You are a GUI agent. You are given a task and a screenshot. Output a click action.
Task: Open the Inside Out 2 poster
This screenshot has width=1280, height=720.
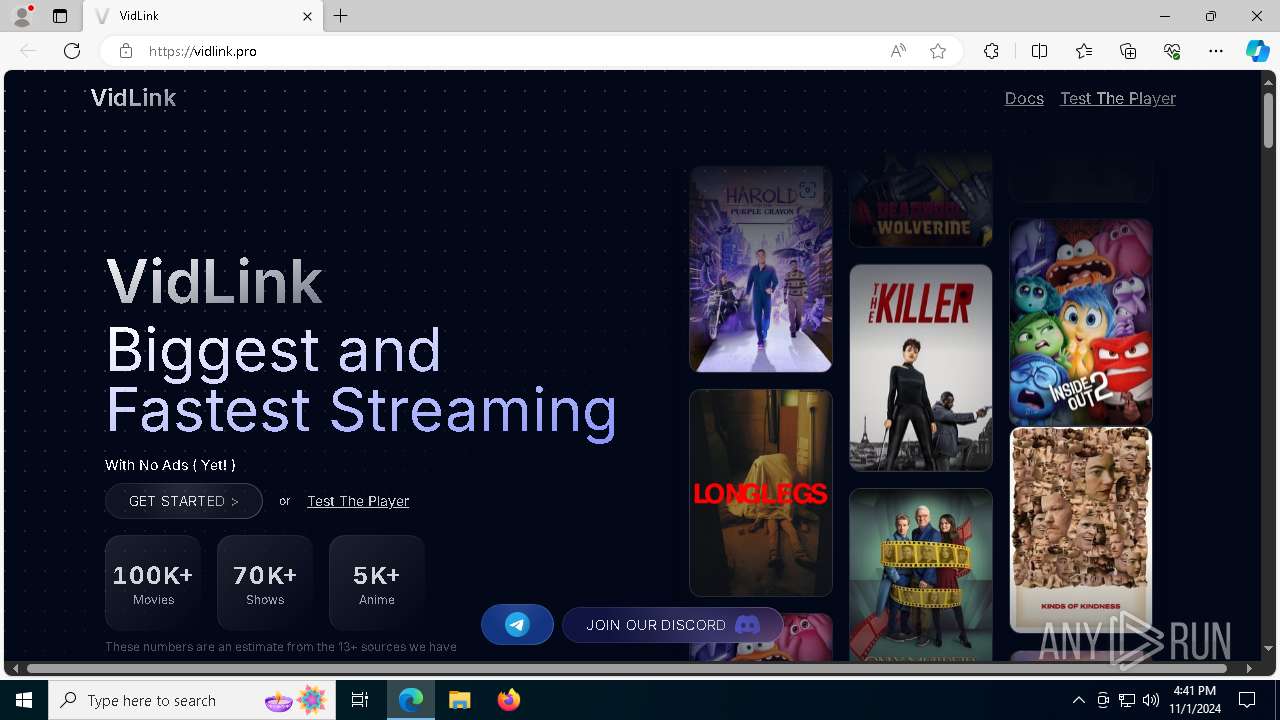click(1081, 322)
